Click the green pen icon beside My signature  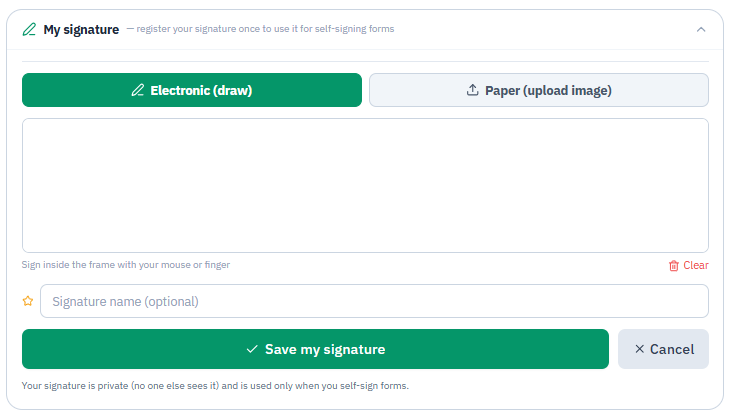tap(29, 29)
